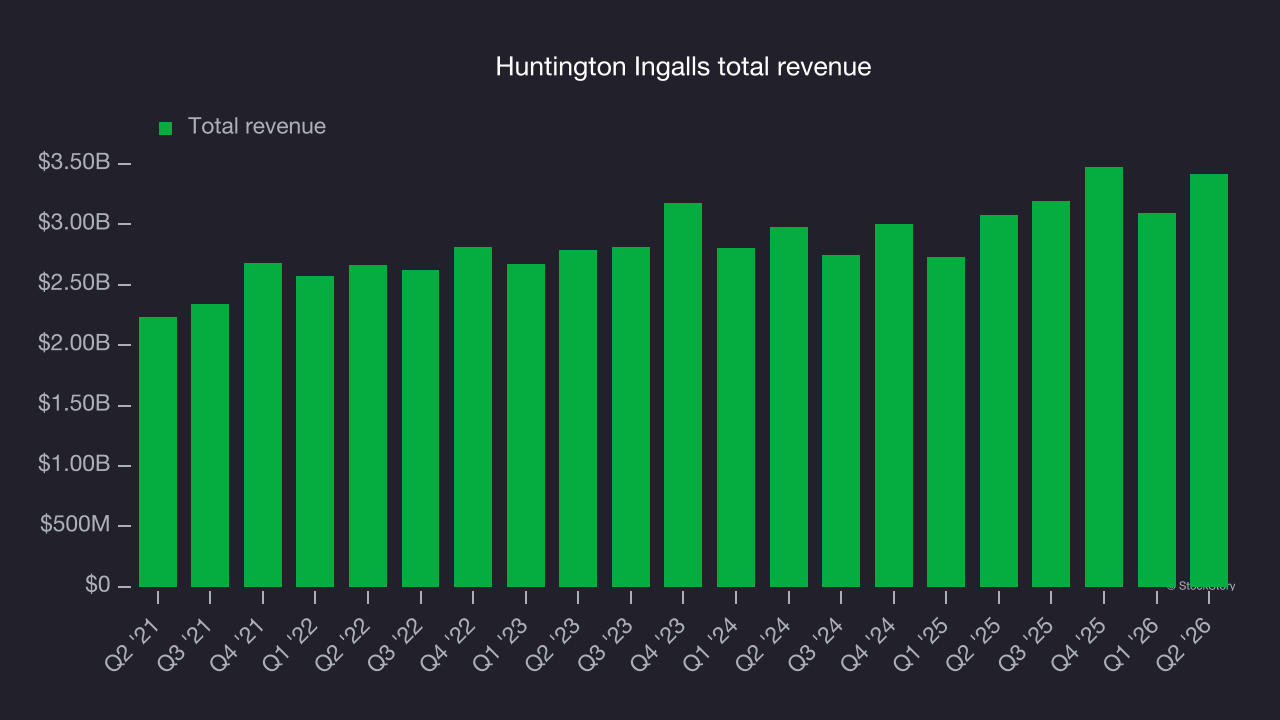Pick the Q2 '23 revenue bar
The width and height of the screenshot is (1280, 720).
click(x=578, y=418)
